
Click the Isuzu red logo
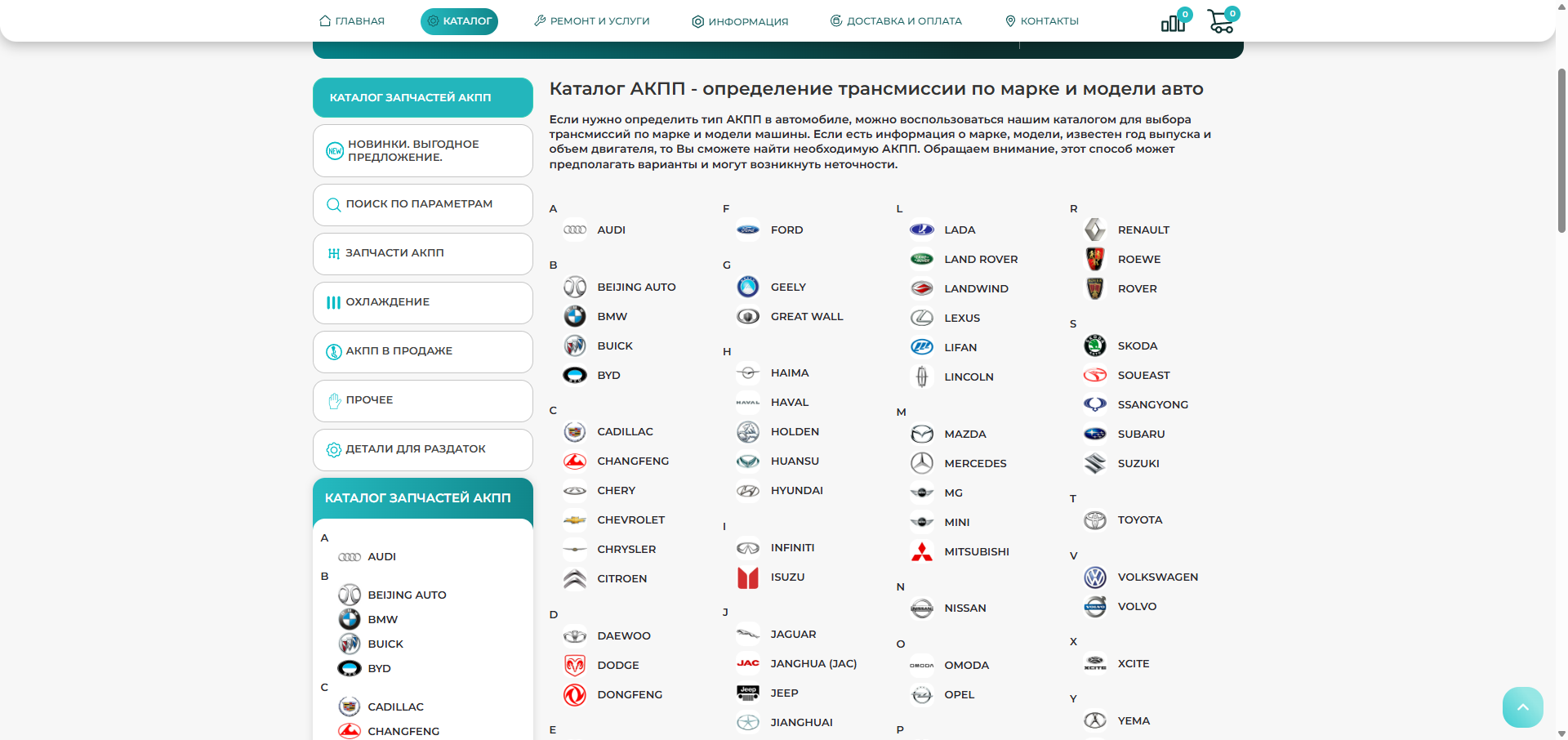[x=748, y=577]
